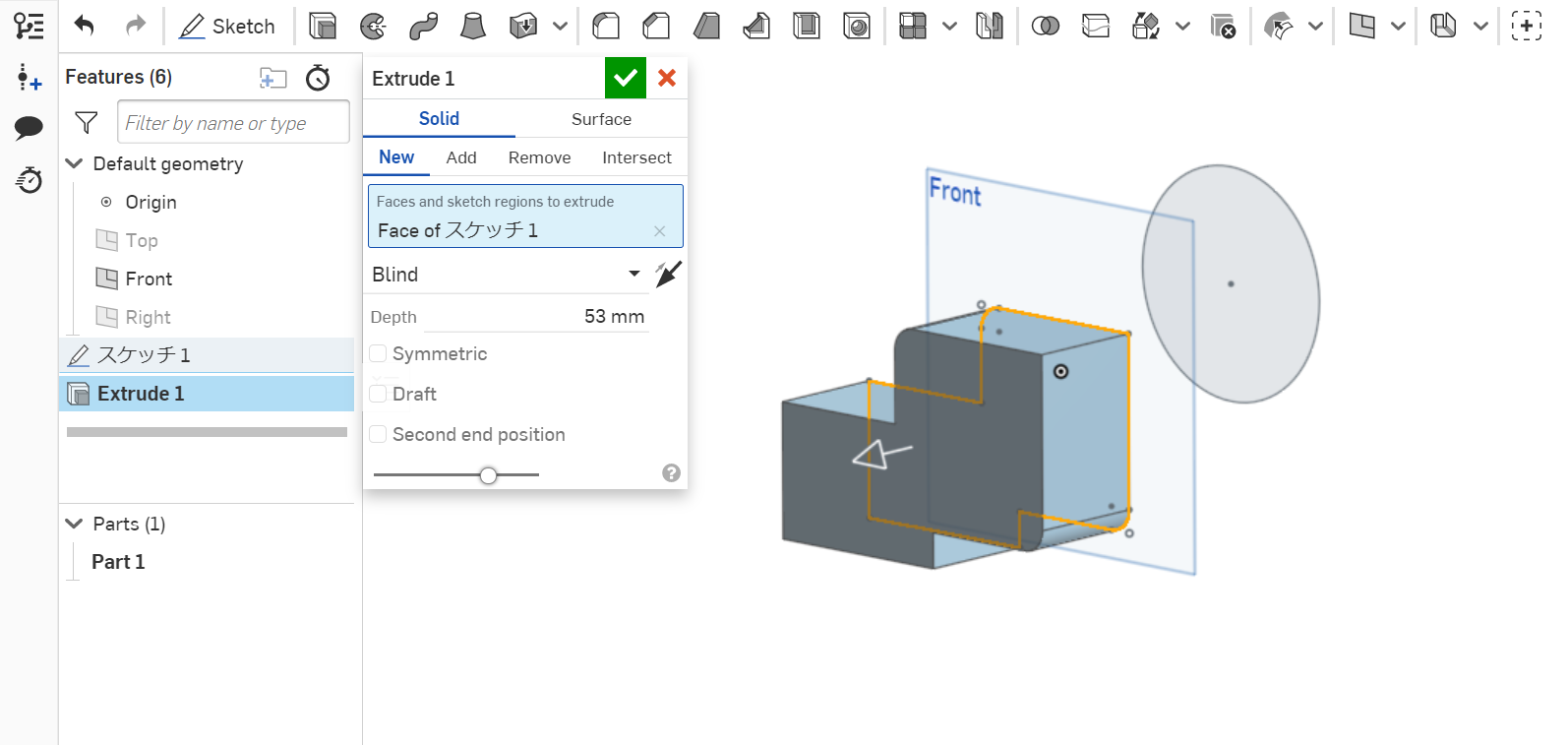This screenshot has height=745, width=1568.
Task: Select Origin in the feature tree
Action: [151, 202]
